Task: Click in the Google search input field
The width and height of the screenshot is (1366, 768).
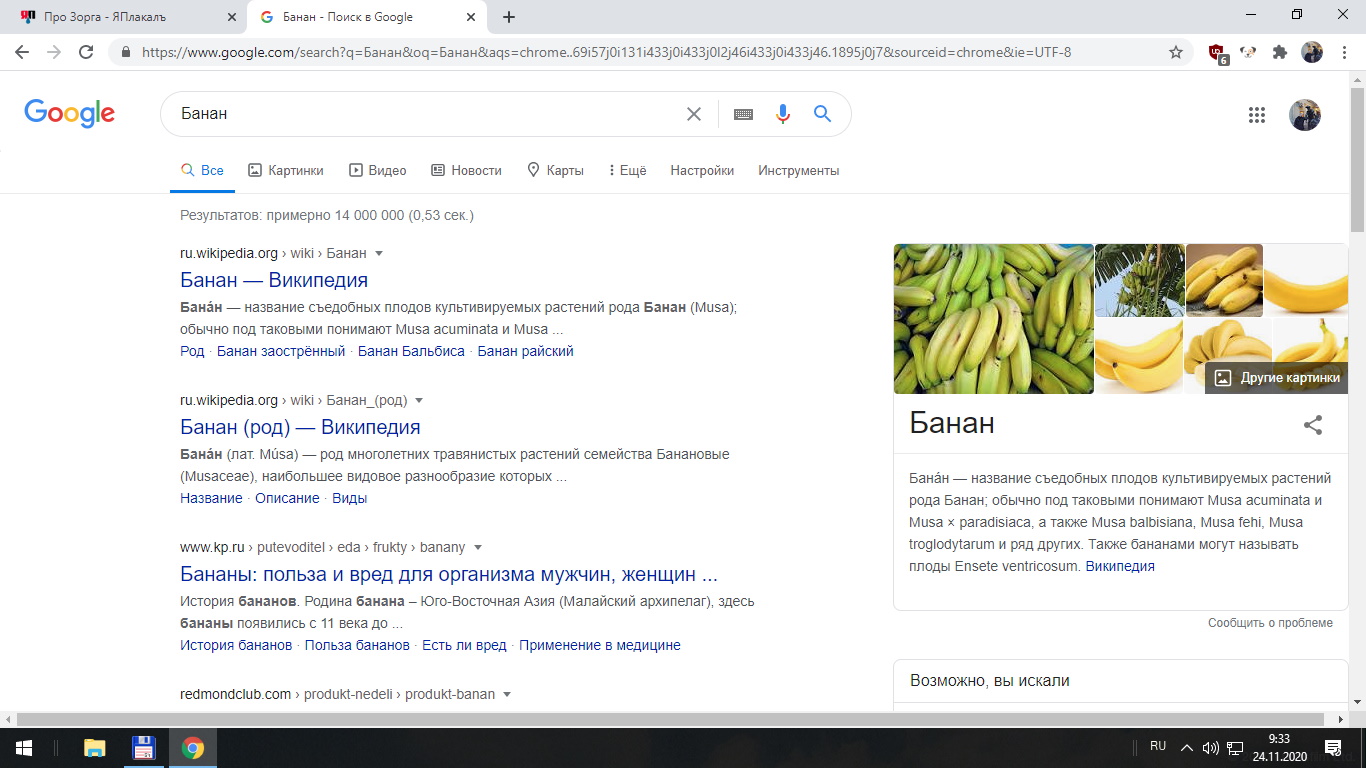Action: [x=428, y=114]
